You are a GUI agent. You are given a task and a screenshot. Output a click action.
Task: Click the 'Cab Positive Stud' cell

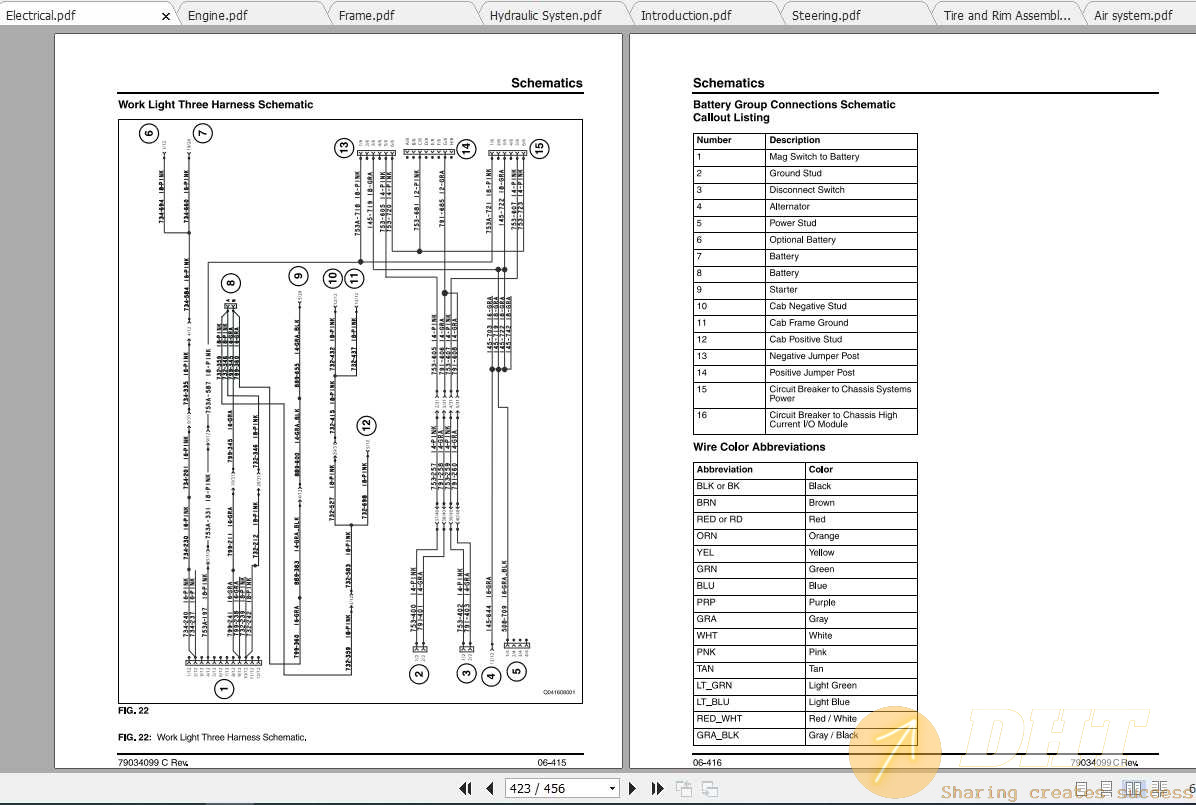click(x=841, y=340)
